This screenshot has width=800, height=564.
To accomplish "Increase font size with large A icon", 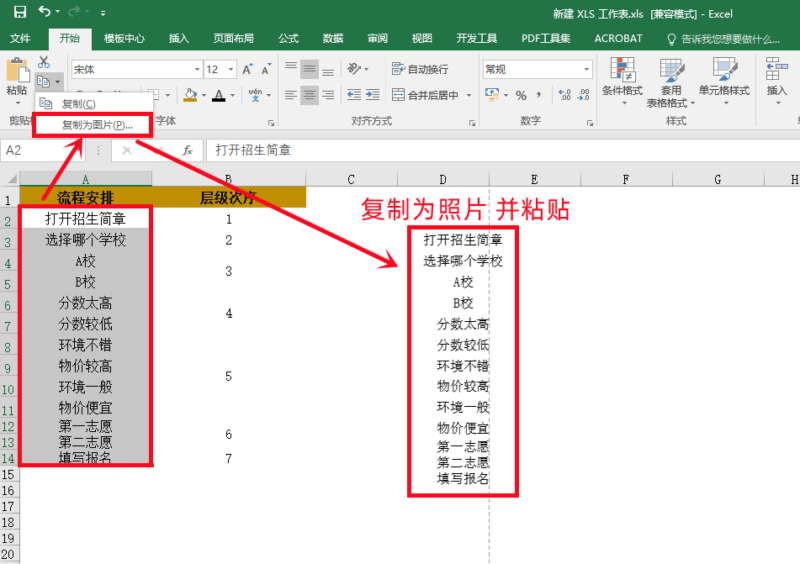I will (x=247, y=69).
